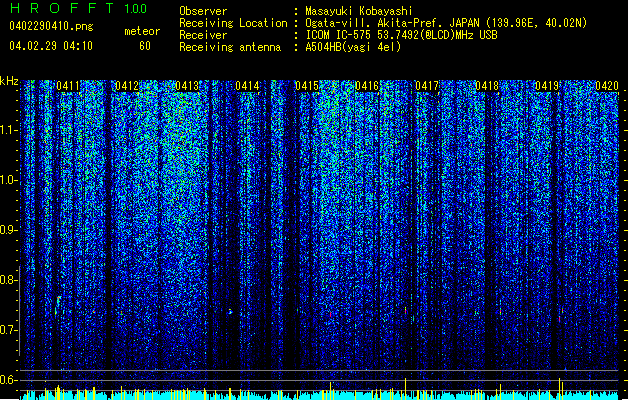Screen dimensions: 629x400
Task: Click location text Ogata-vill. Akita-Pref. JAPAN
Action: [x=391, y=23]
